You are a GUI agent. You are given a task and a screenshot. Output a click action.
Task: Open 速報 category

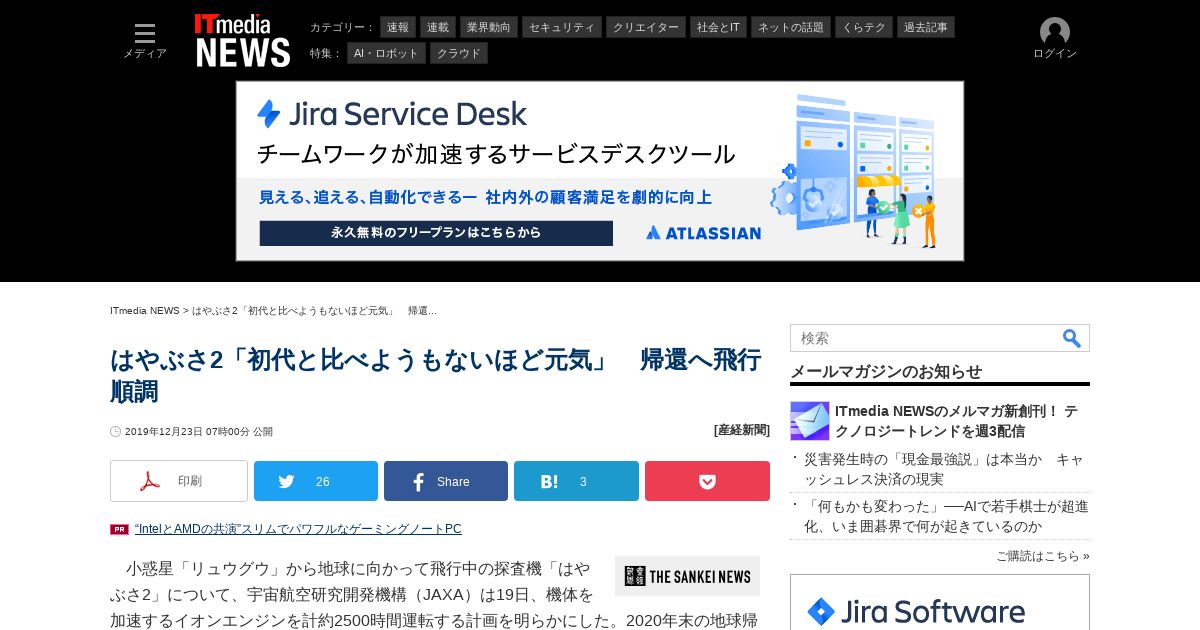[x=398, y=27]
